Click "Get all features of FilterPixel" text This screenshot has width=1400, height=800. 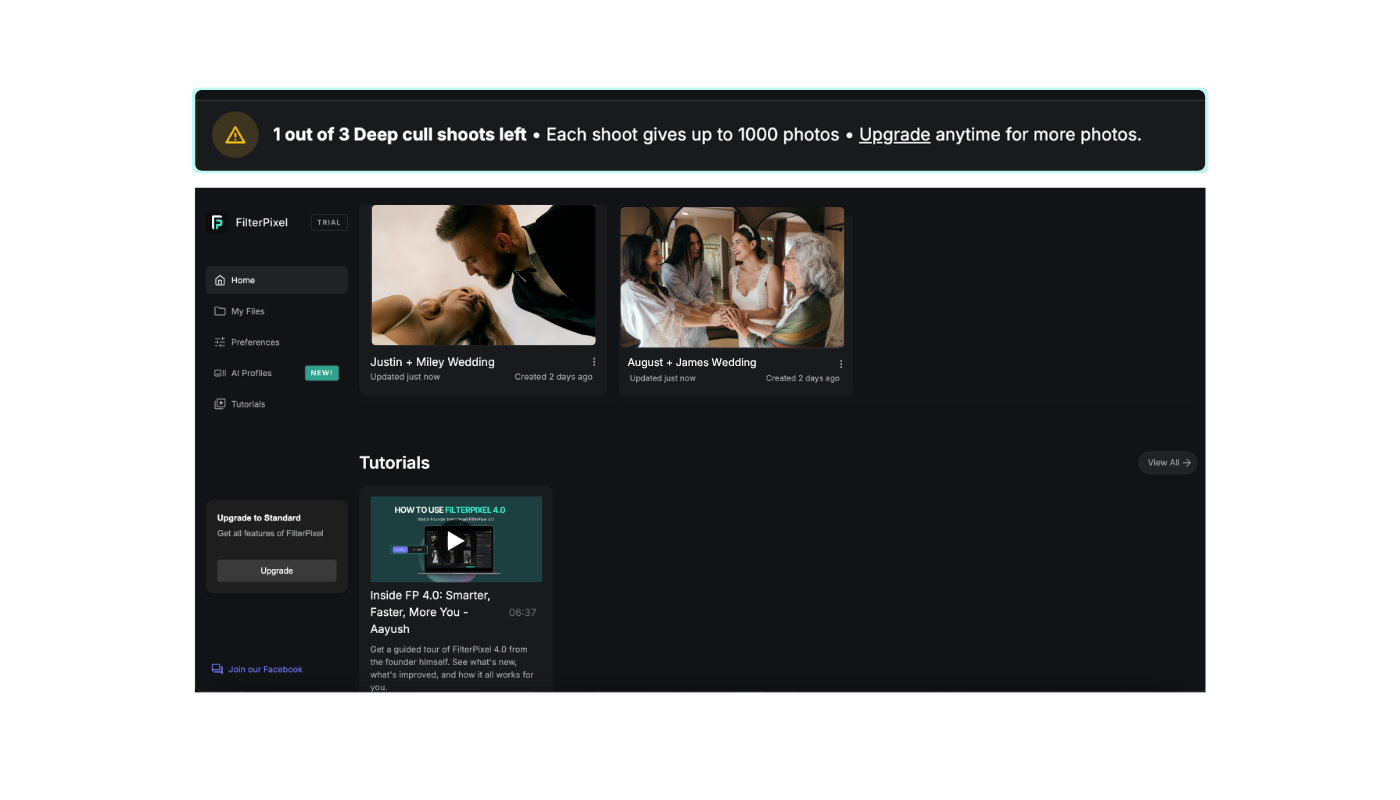coord(270,533)
